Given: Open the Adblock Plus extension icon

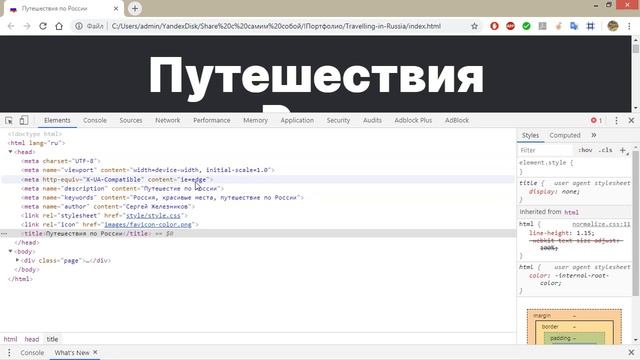Looking at the screenshot, I should pyautogui.click(x=510, y=26).
